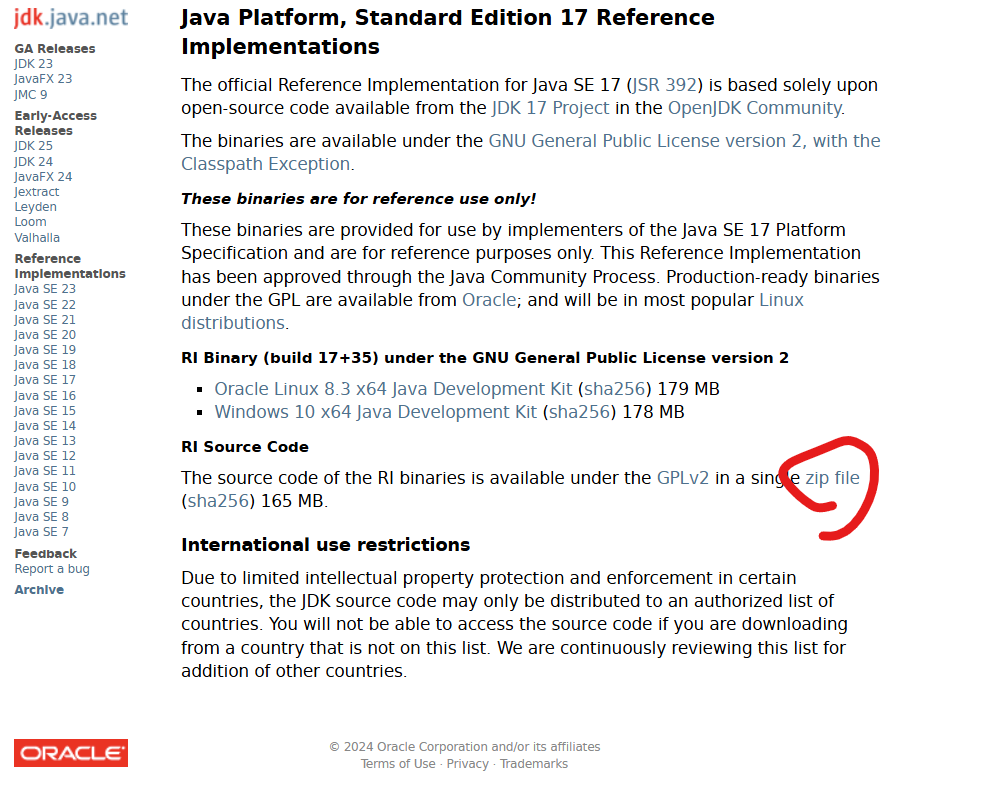Select Java SE 20 reference implementation

pyautogui.click(x=45, y=334)
